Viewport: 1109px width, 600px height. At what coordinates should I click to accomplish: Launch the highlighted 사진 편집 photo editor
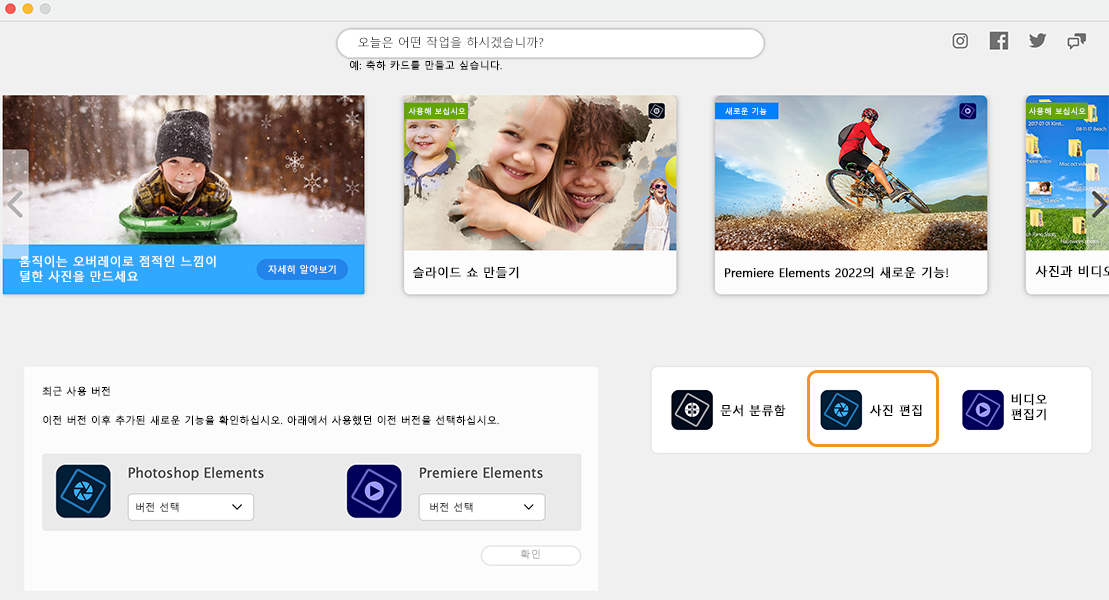[x=871, y=409]
